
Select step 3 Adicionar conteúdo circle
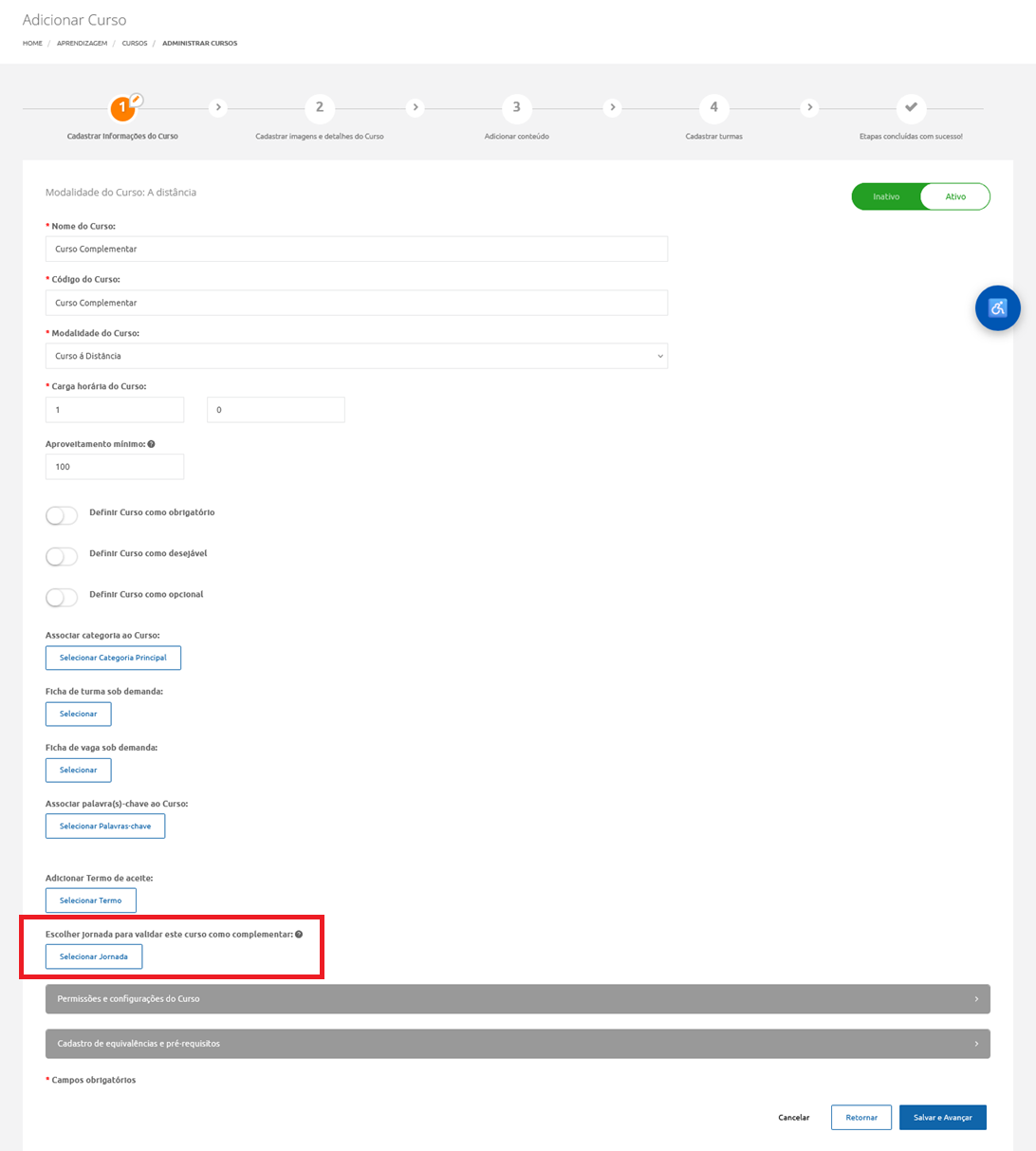click(x=516, y=108)
